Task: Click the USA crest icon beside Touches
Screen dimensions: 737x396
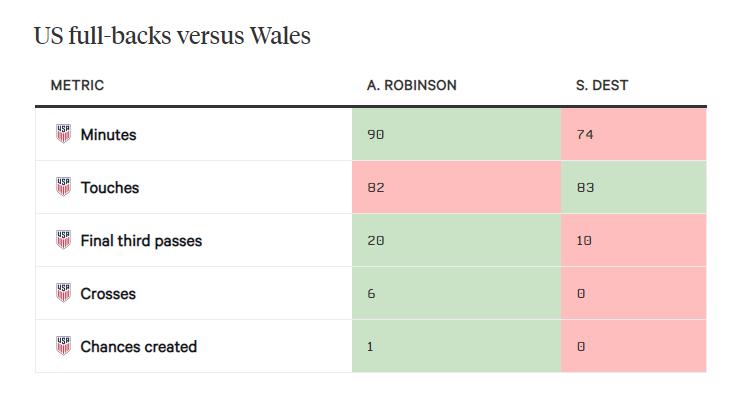Action: click(63, 187)
